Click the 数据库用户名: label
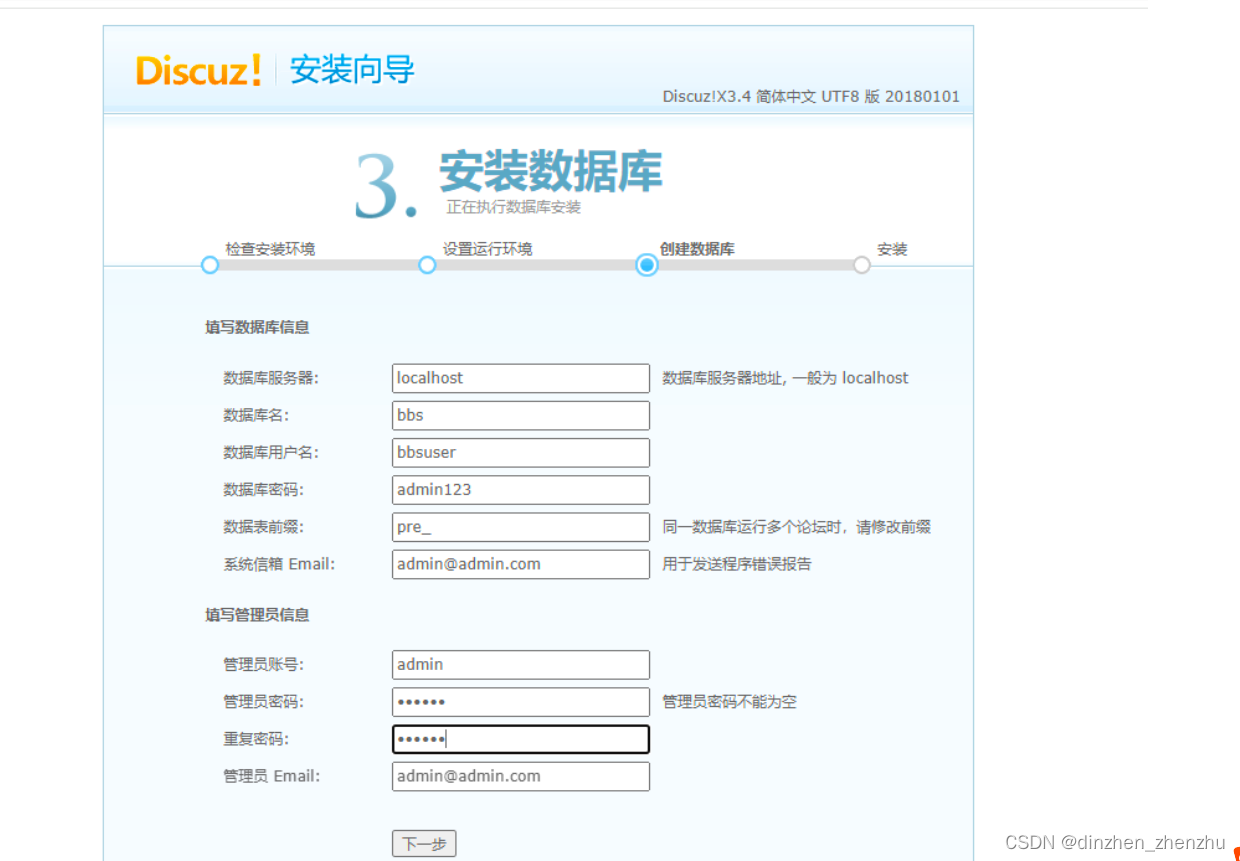The image size is (1240, 861). 271,452
